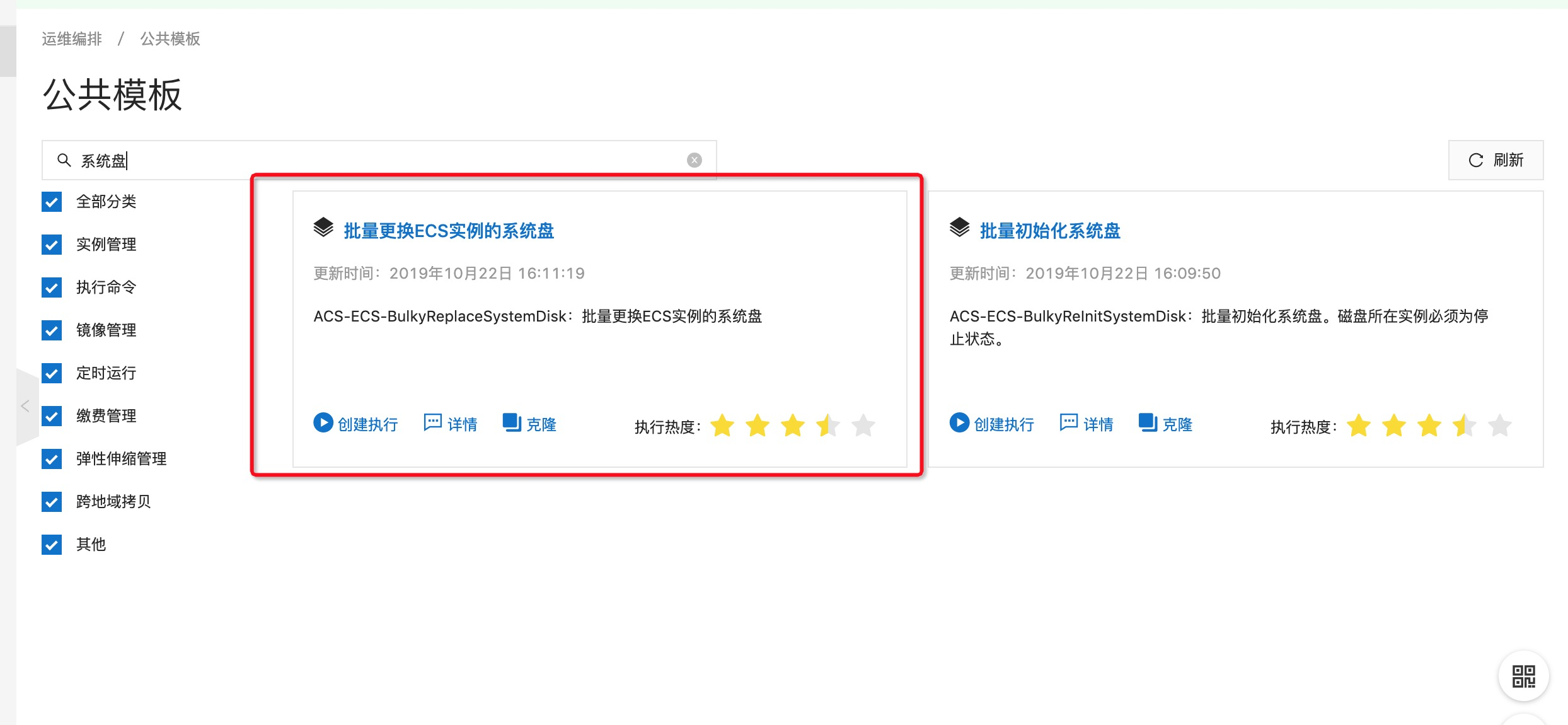Toggle the 定时运行 checkbox
This screenshot has height=725, width=1568.
pyautogui.click(x=52, y=373)
